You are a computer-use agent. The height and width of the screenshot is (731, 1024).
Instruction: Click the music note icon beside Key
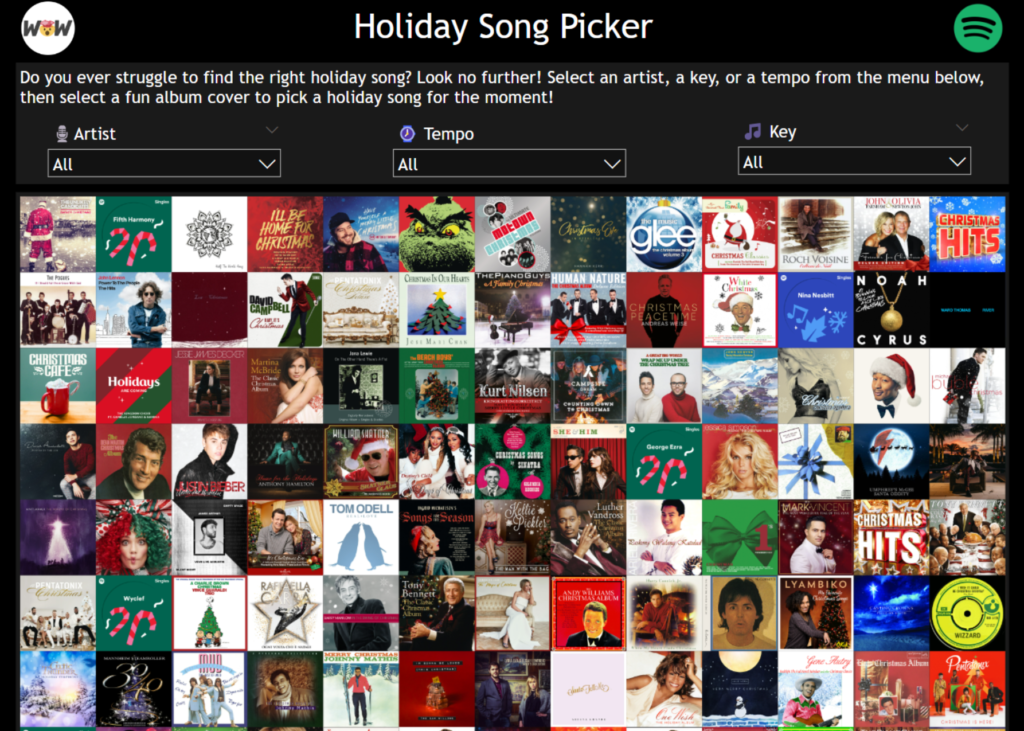point(753,131)
